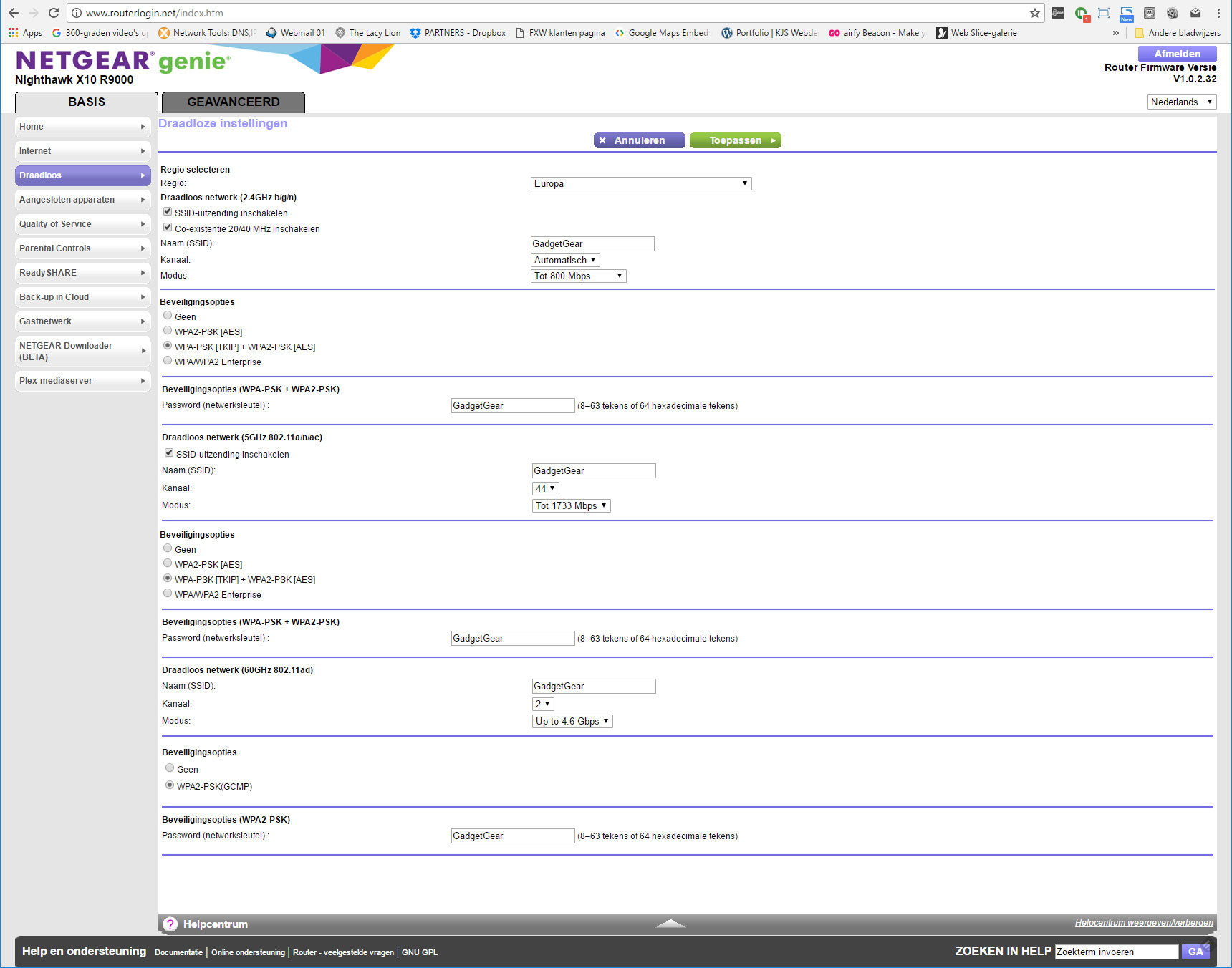Select Geen security for 2.4GHz network
This screenshot has height=968, width=1232.
pyautogui.click(x=168, y=316)
